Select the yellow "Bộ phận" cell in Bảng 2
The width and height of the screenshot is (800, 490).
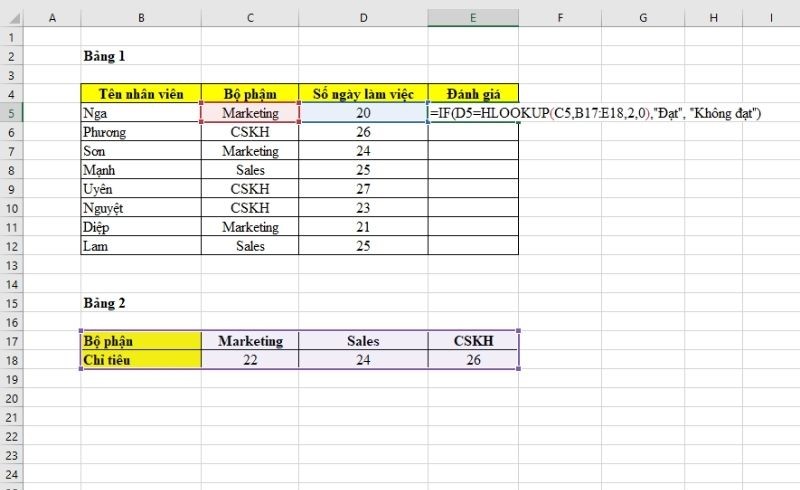[140, 340]
